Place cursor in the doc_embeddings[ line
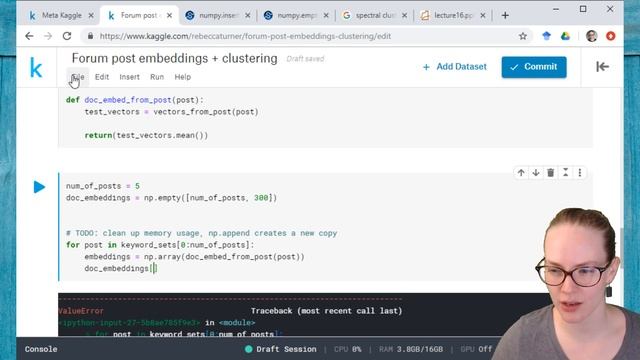Viewport: 640px width, 360px height. click(121, 269)
